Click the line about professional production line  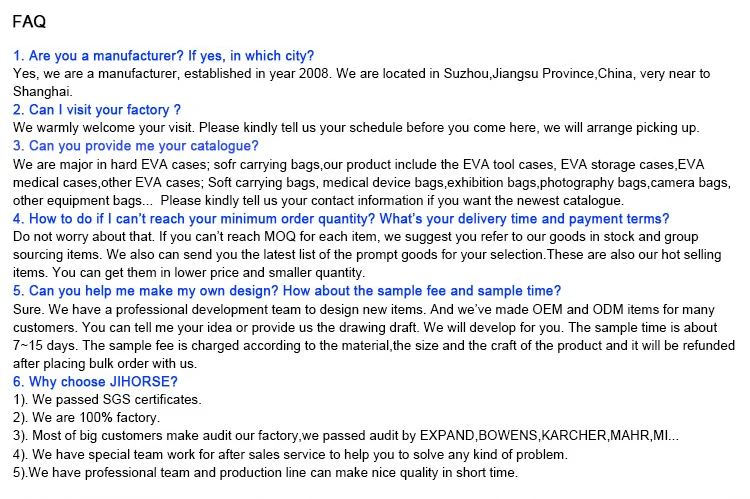point(265,472)
